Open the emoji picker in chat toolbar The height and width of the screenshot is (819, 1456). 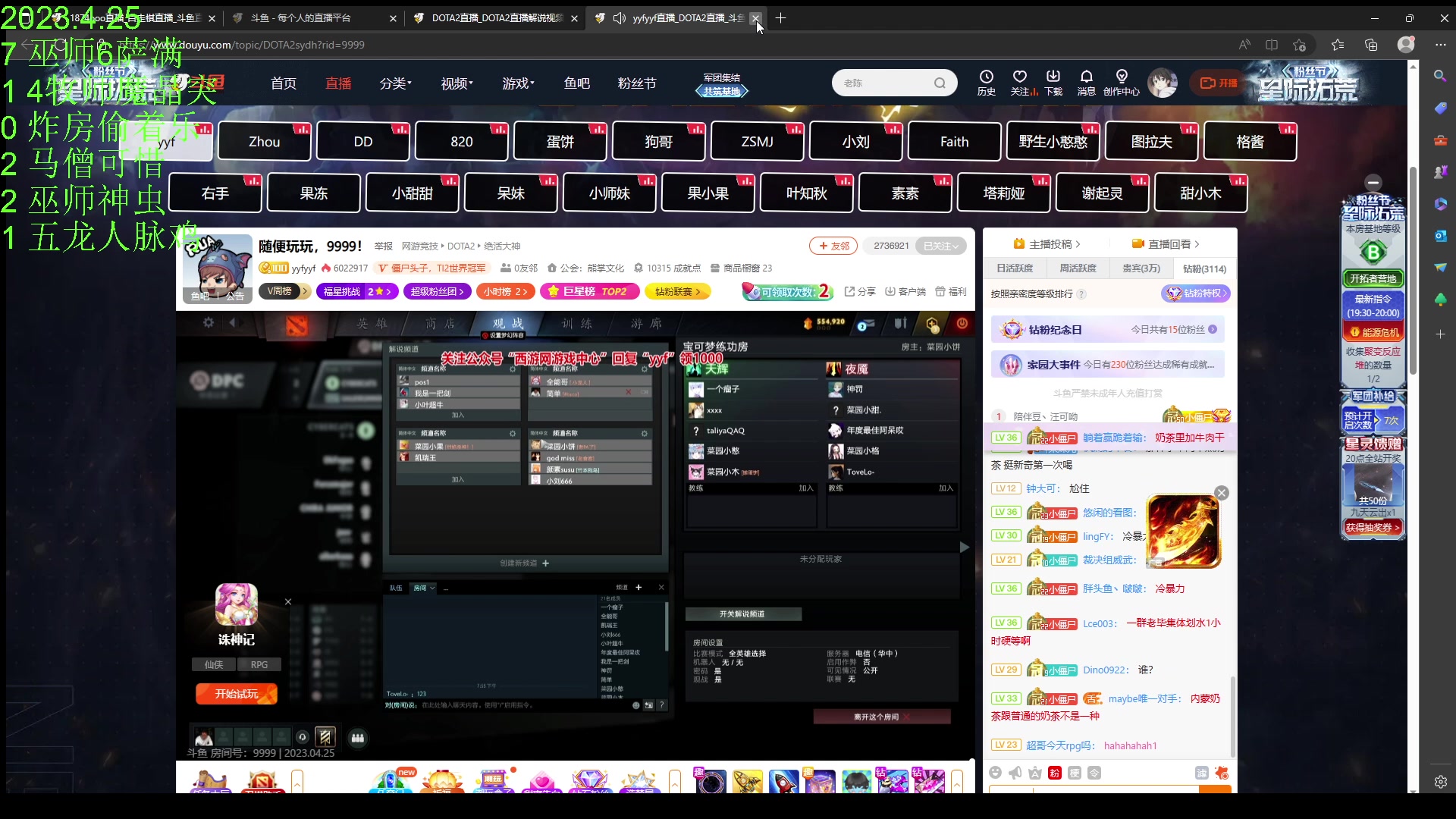click(x=995, y=772)
